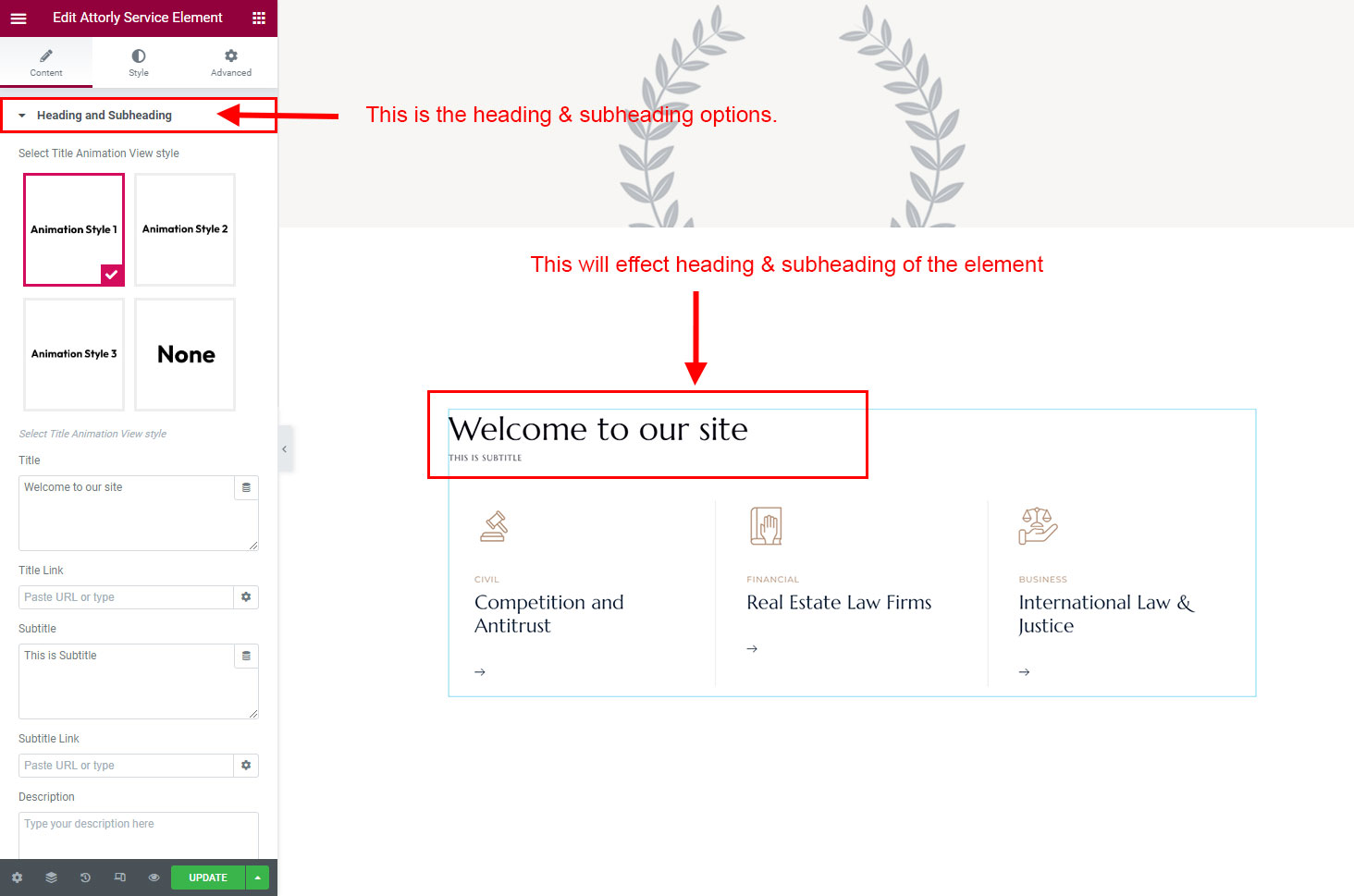Screen dimensions: 1354x896
Task: Open Title Link options gear
Action: point(246,597)
